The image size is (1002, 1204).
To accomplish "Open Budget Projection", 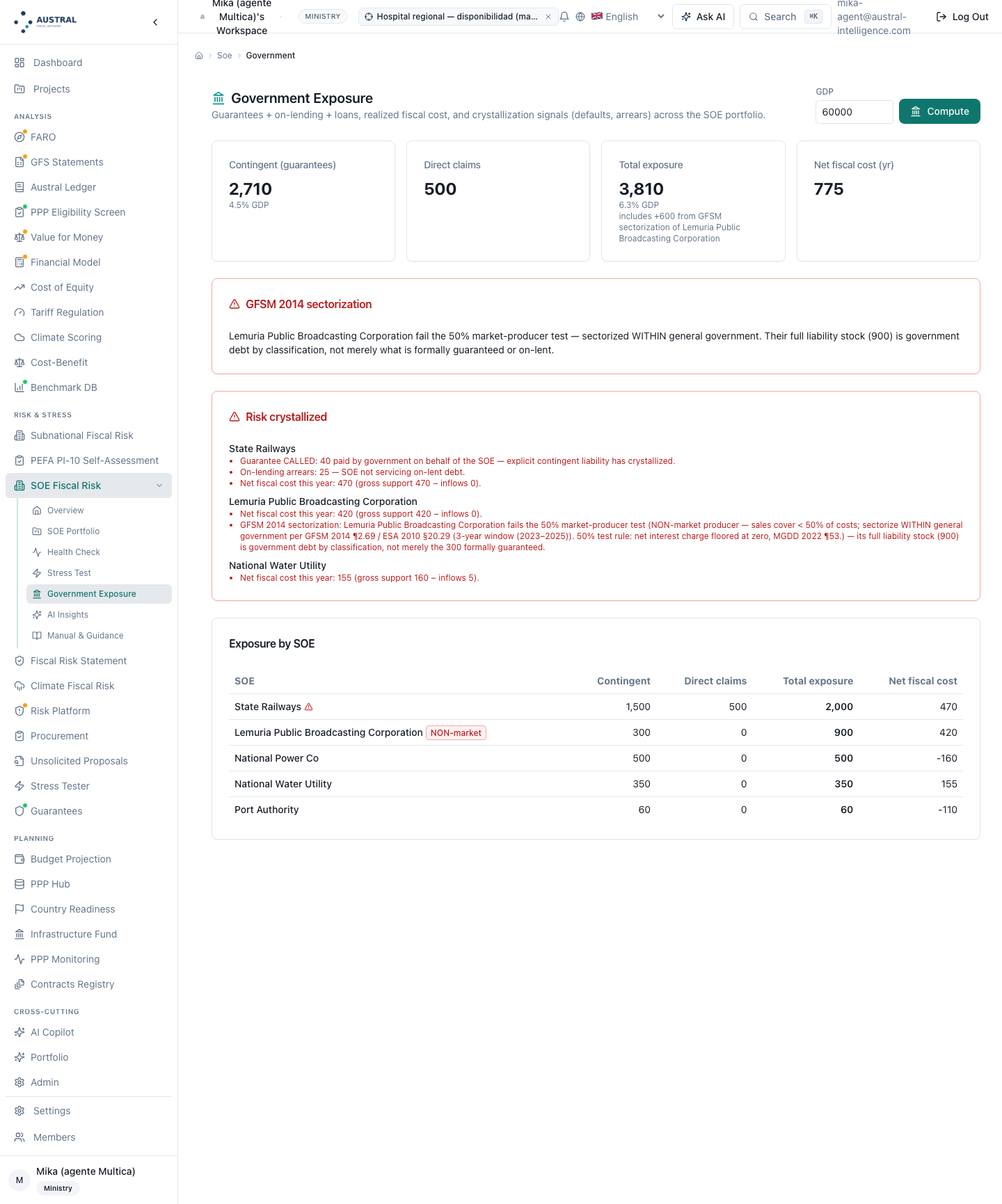I will pos(88,859).
